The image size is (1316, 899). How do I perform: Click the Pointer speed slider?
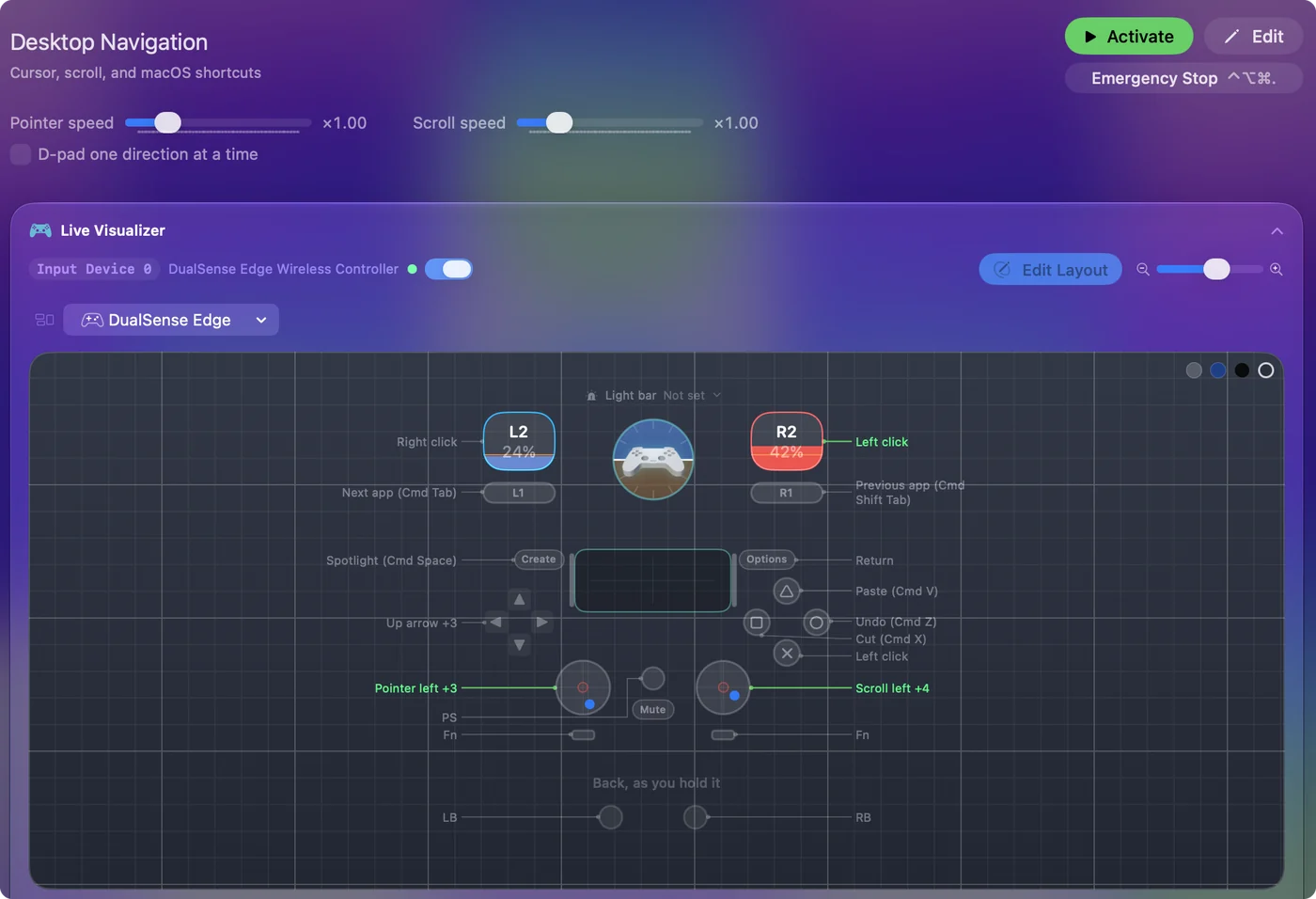coord(218,122)
